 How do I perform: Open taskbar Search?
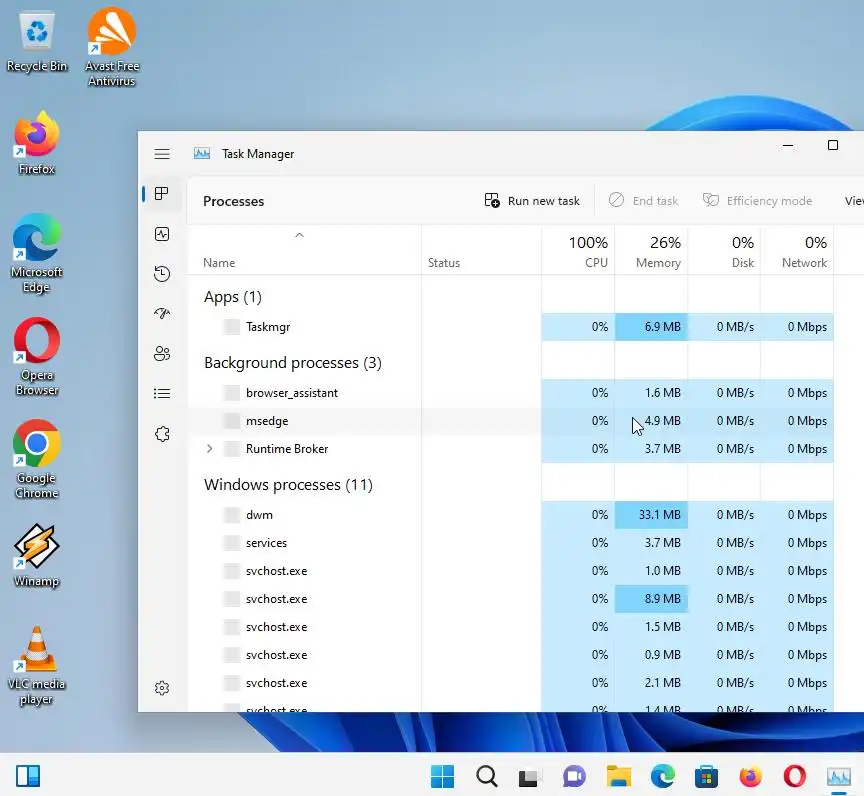click(487, 776)
